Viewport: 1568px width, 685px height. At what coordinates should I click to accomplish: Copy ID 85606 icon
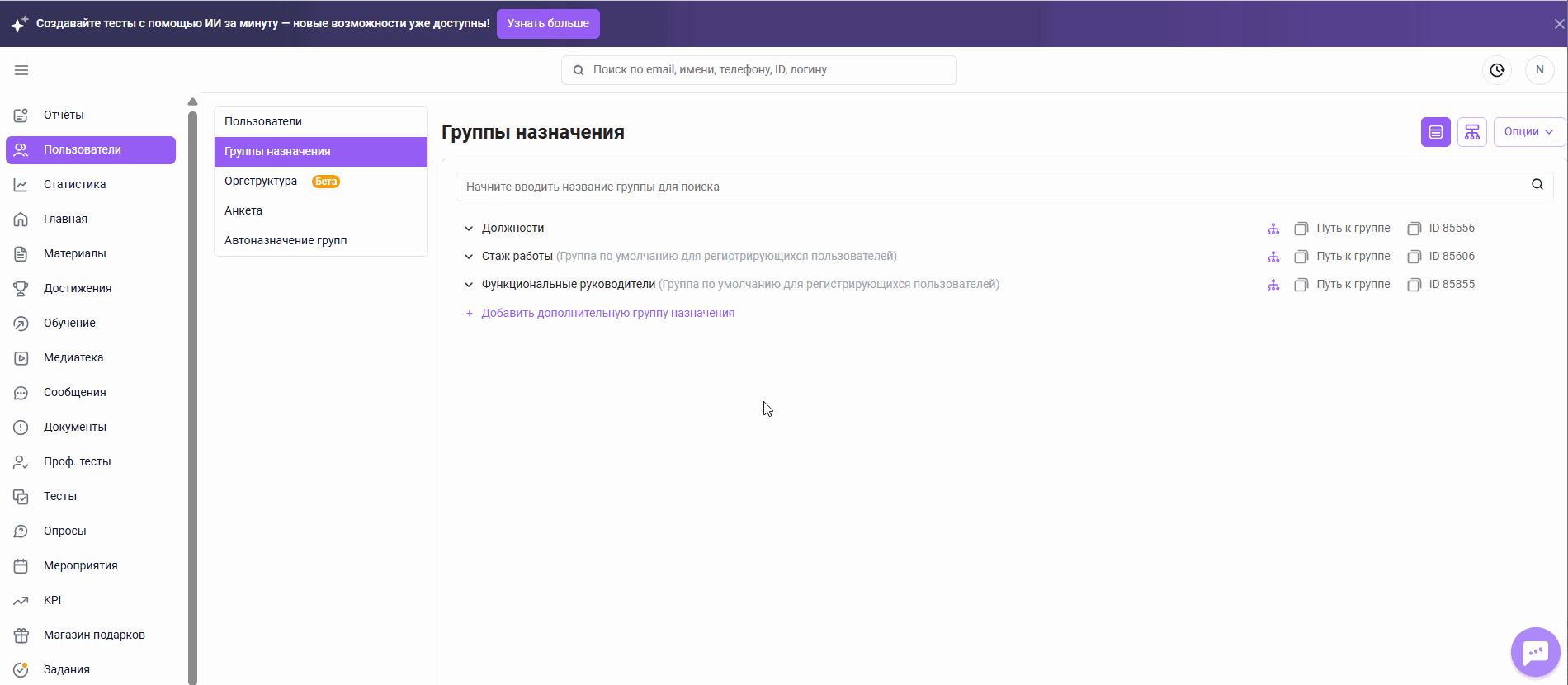tap(1415, 257)
